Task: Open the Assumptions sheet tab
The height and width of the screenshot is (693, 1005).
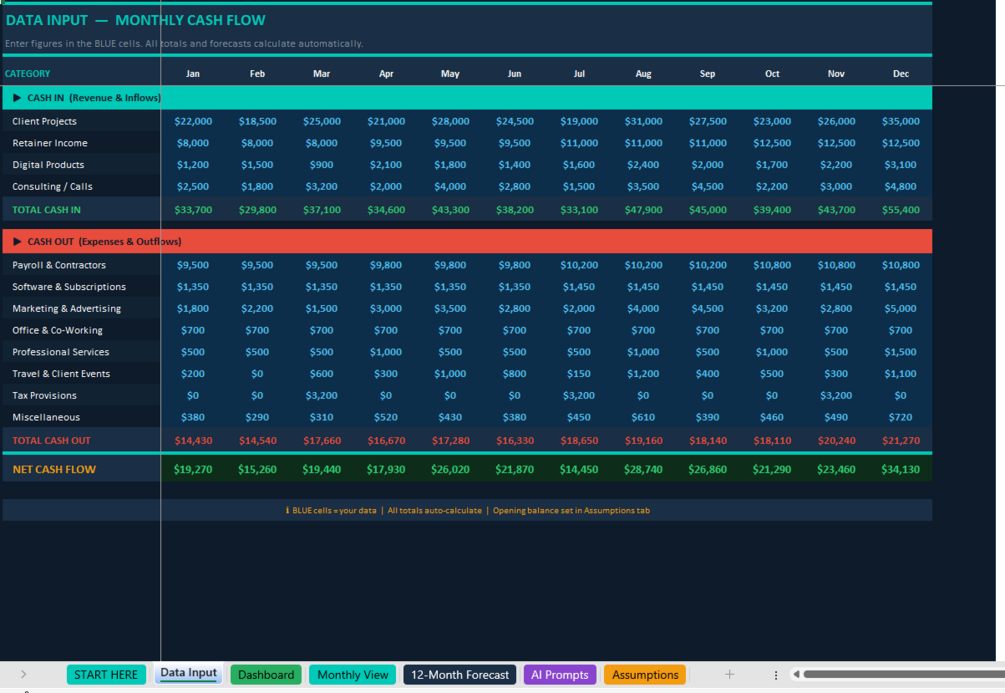Action: (645, 674)
